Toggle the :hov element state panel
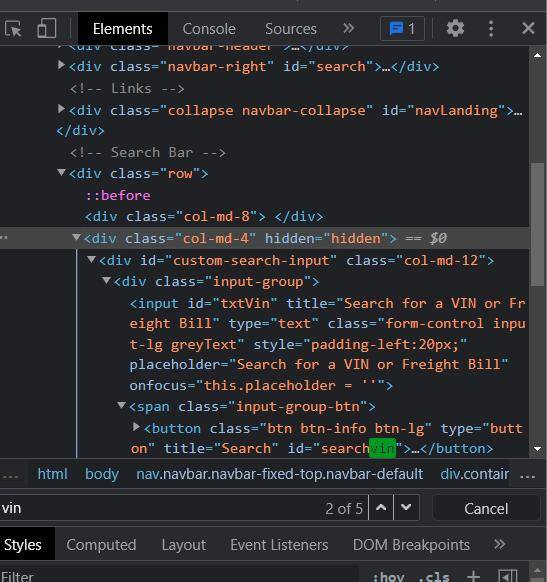Viewport: 547px width, 582px height. (388, 576)
